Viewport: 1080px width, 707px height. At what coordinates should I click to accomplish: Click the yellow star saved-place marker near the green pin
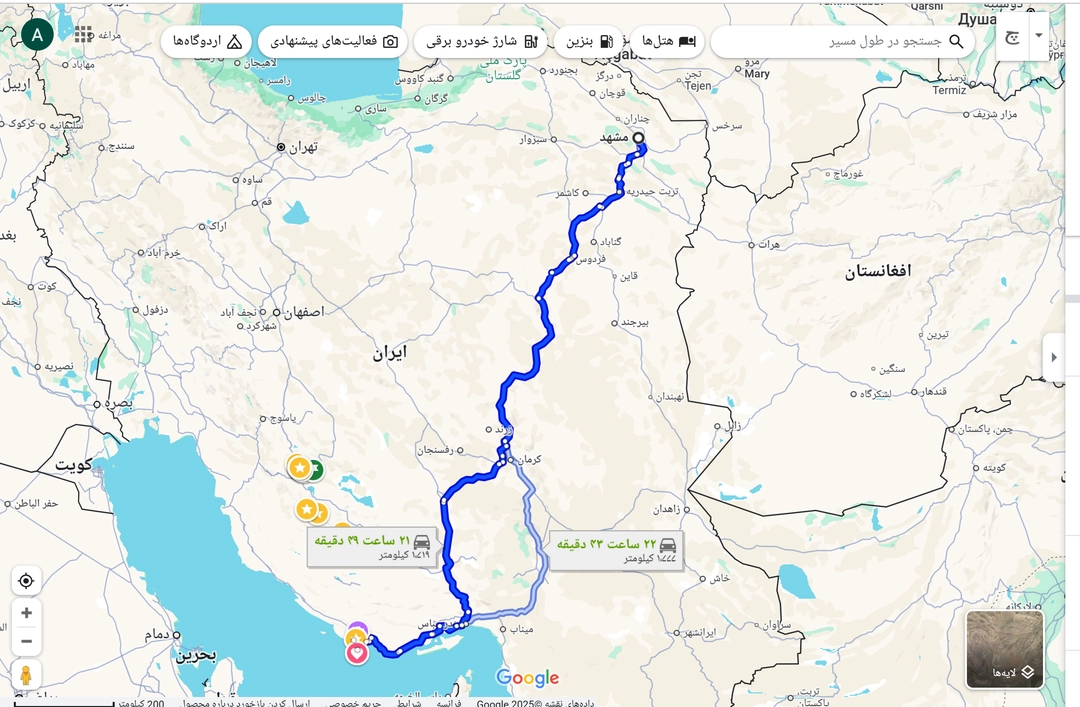tap(300, 468)
